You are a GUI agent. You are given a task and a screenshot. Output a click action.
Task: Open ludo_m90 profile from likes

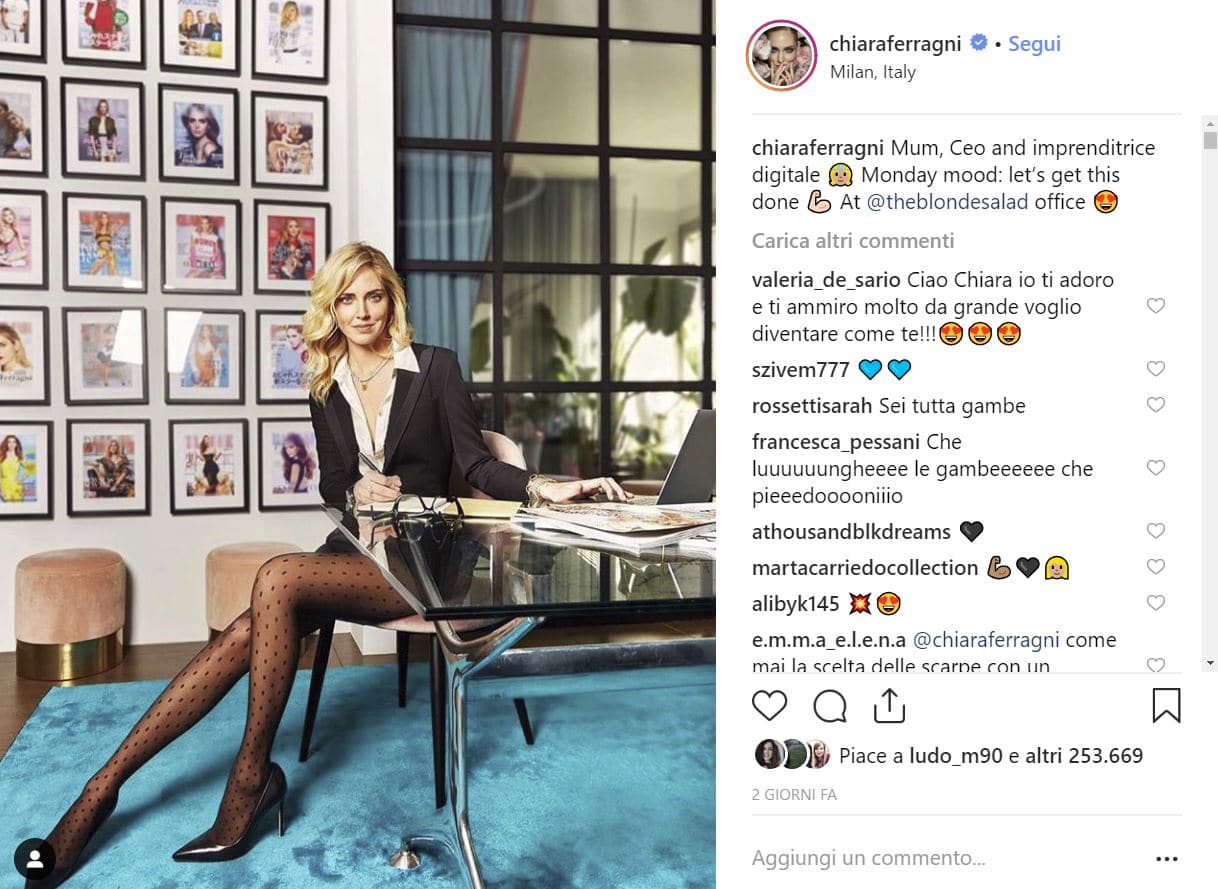pos(956,756)
